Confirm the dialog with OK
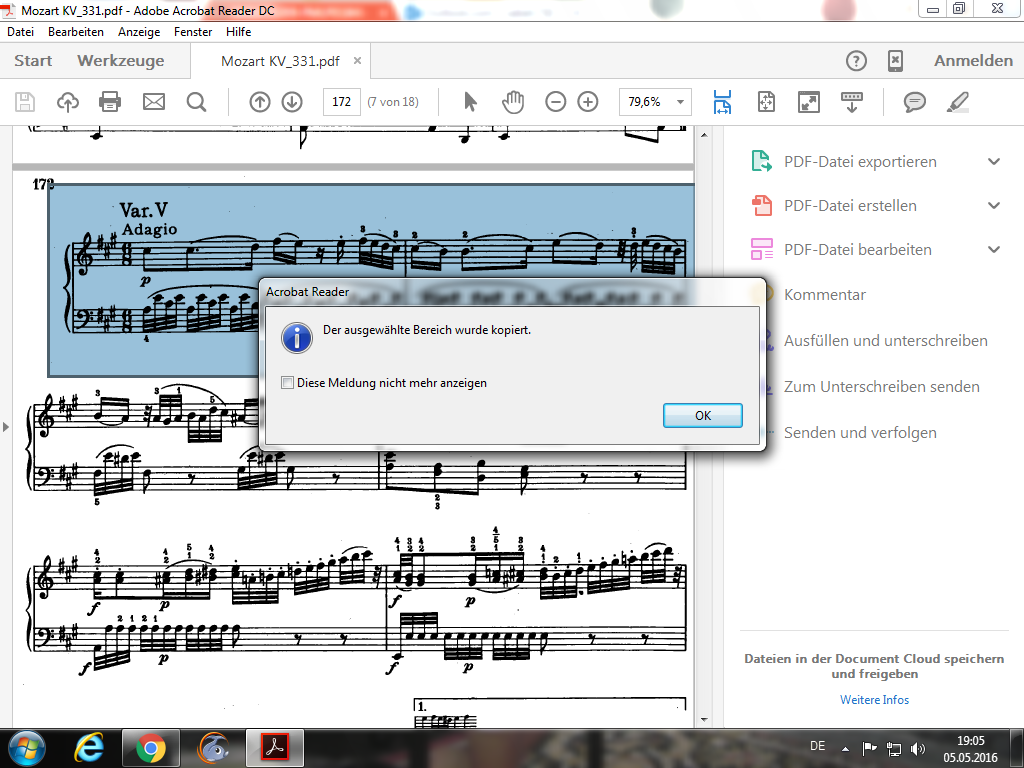Image resolution: width=1024 pixels, height=768 pixels. [703, 415]
